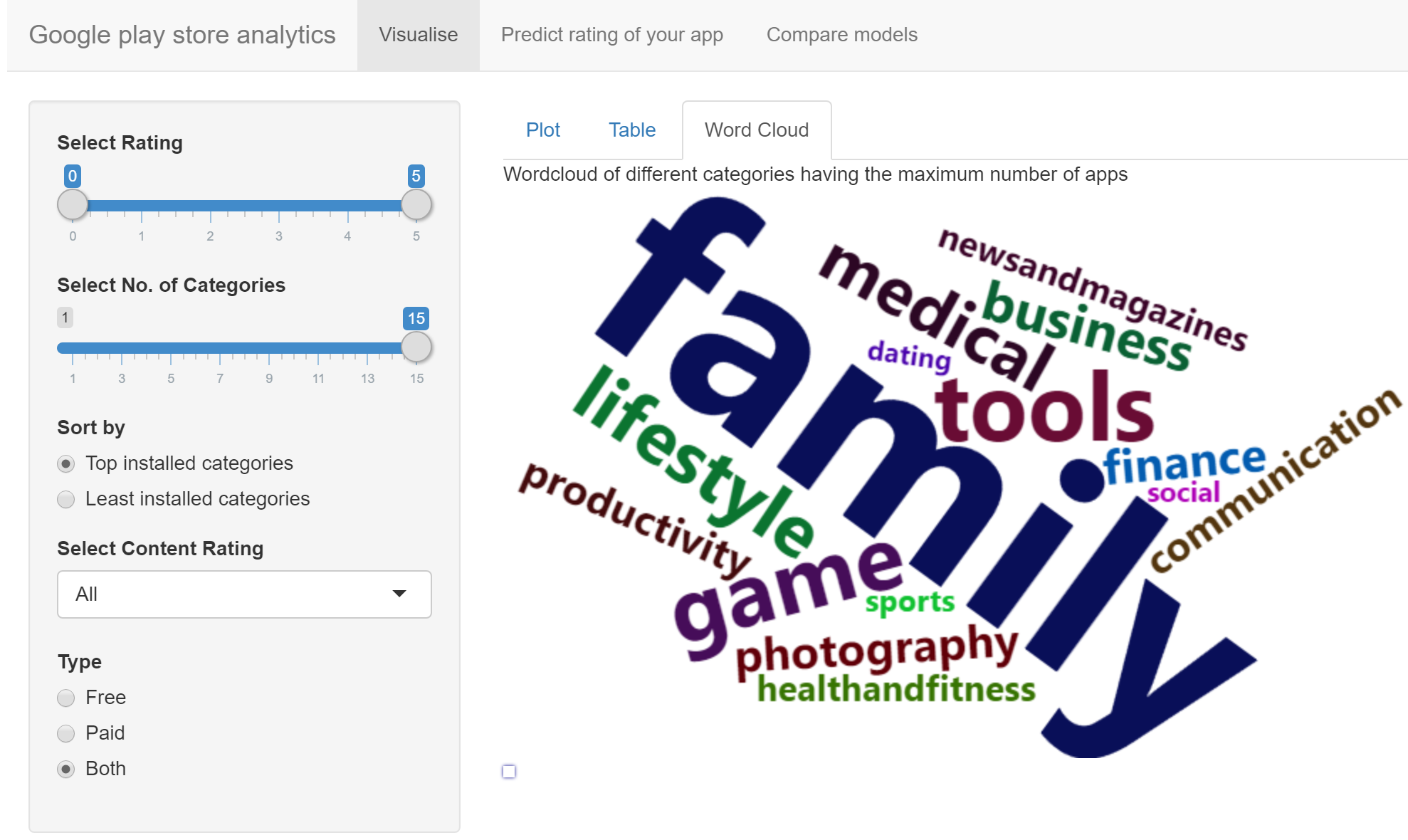The height and width of the screenshot is (840, 1408).
Task: Select the Least installed categories option
Action: click(x=65, y=499)
